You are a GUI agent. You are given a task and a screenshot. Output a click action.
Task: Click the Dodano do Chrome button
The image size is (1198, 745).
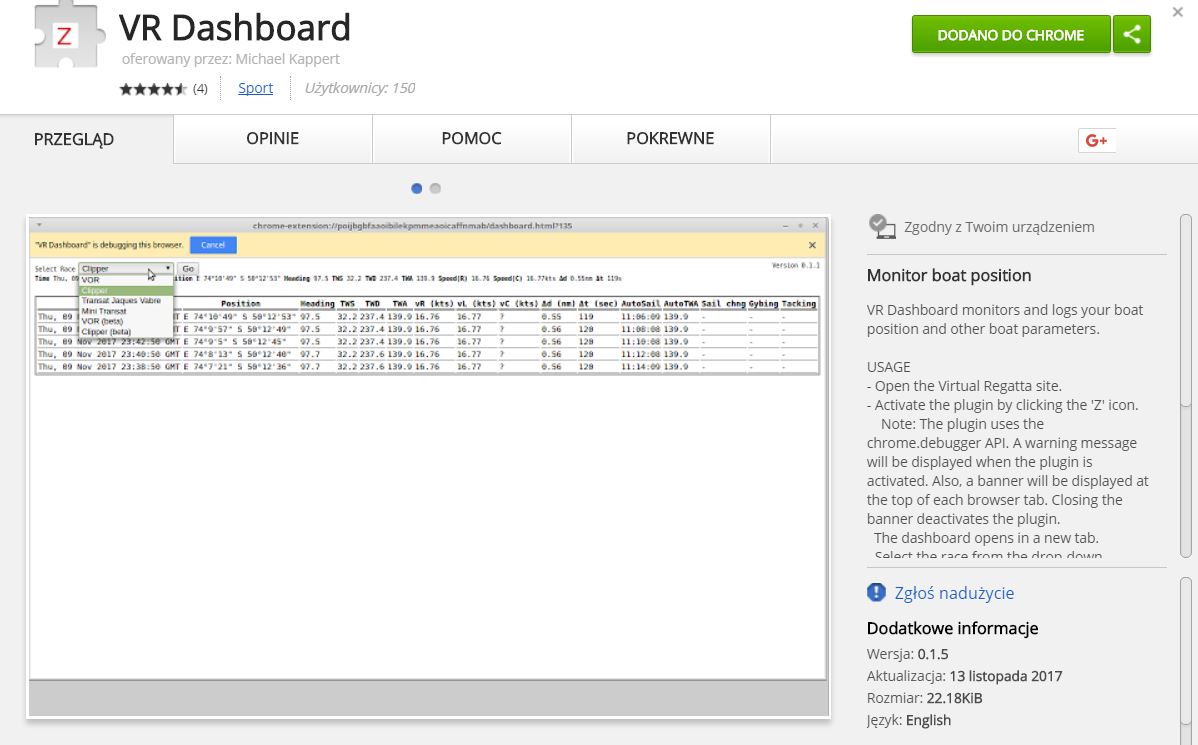[x=1011, y=34]
